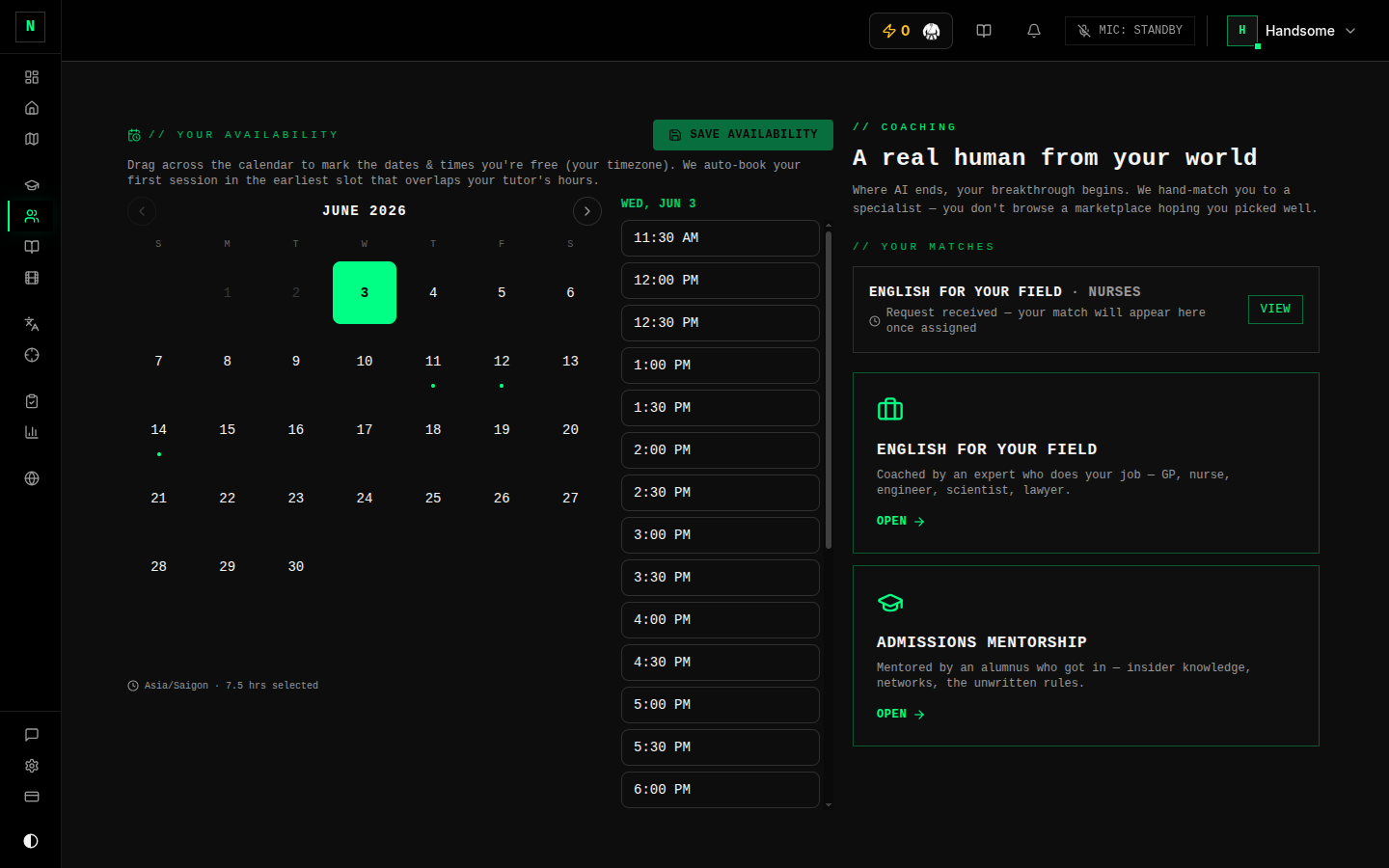Screen dimensions: 1389x868
Task: Click the time slots scrollbar thumb
Action: pos(829,390)
